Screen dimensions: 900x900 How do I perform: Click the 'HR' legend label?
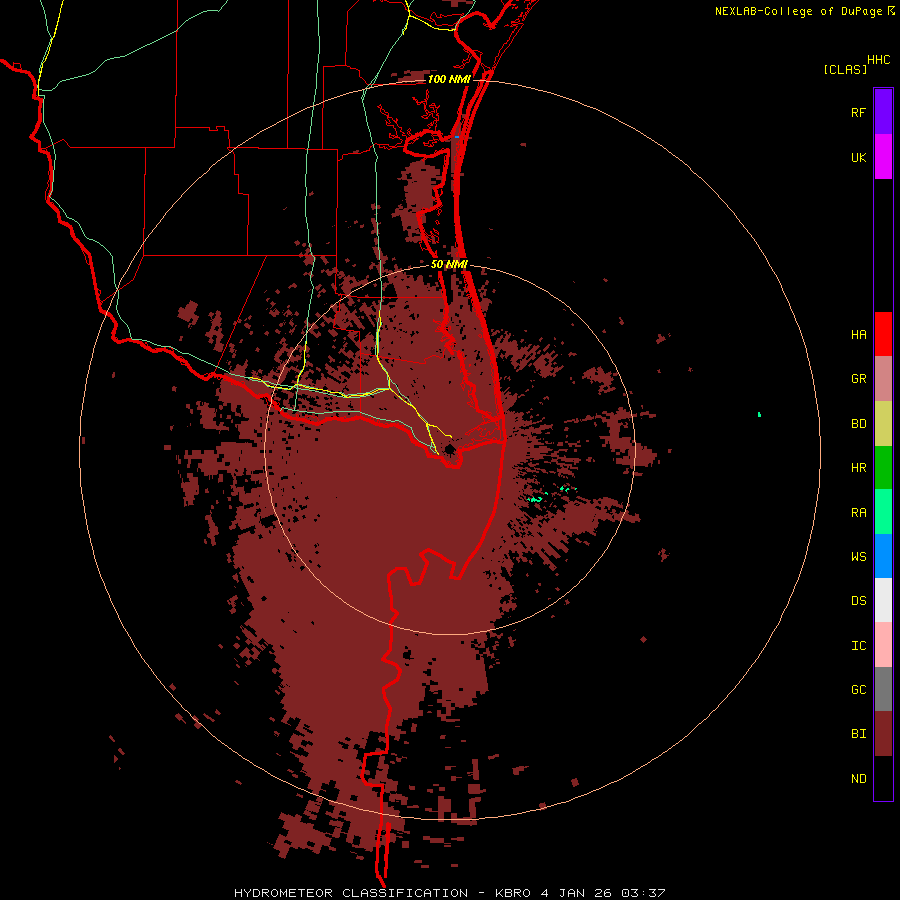pos(858,468)
